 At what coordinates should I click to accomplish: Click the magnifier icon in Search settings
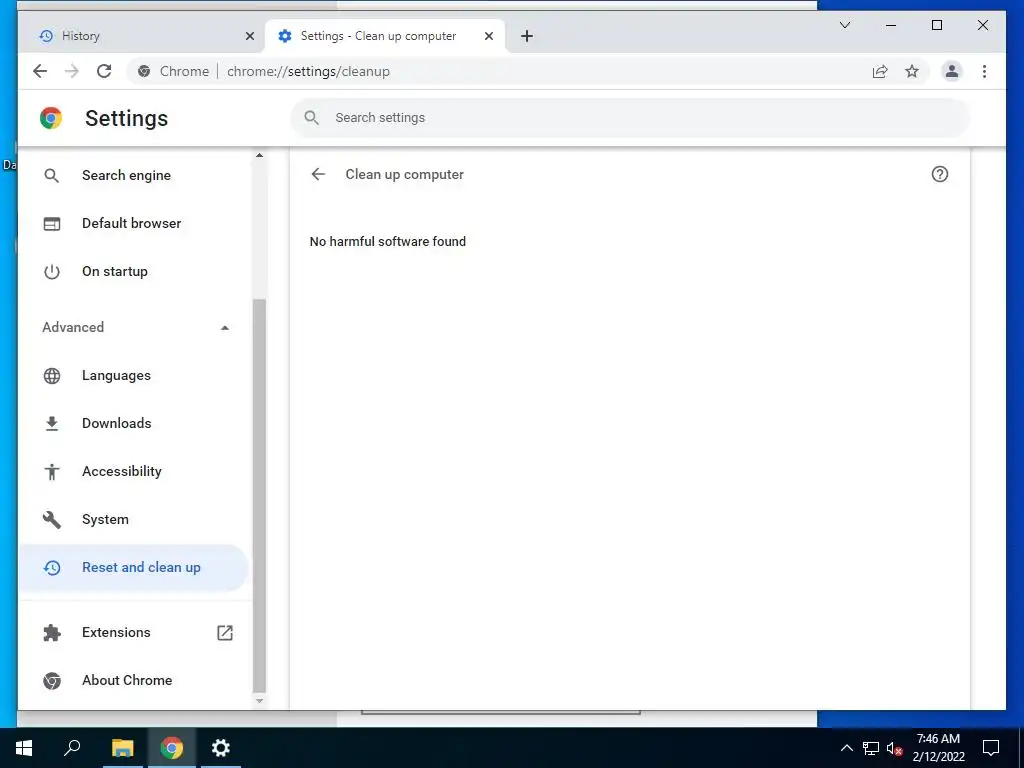coord(312,118)
